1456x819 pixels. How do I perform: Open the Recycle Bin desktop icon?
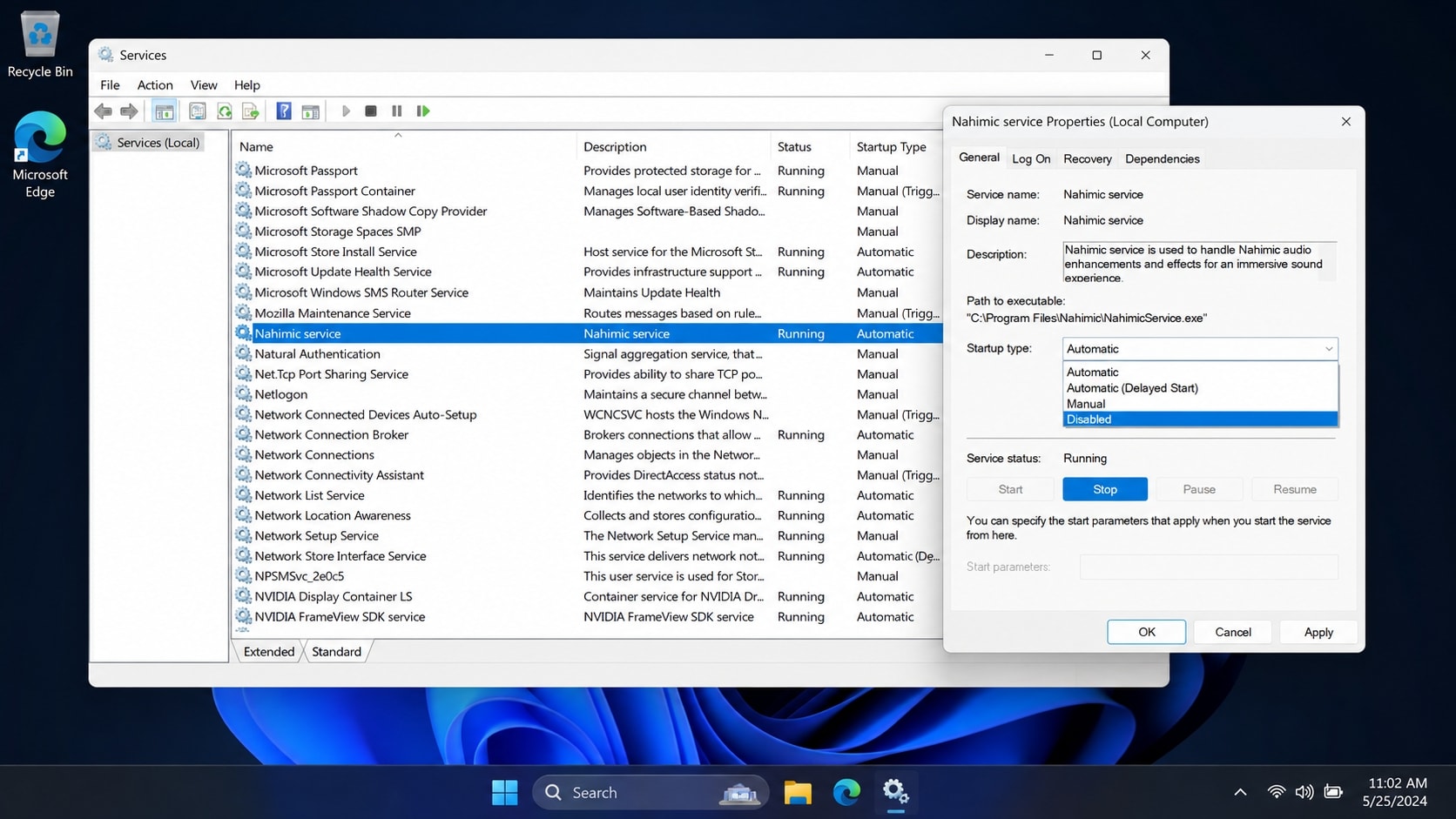click(40, 44)
